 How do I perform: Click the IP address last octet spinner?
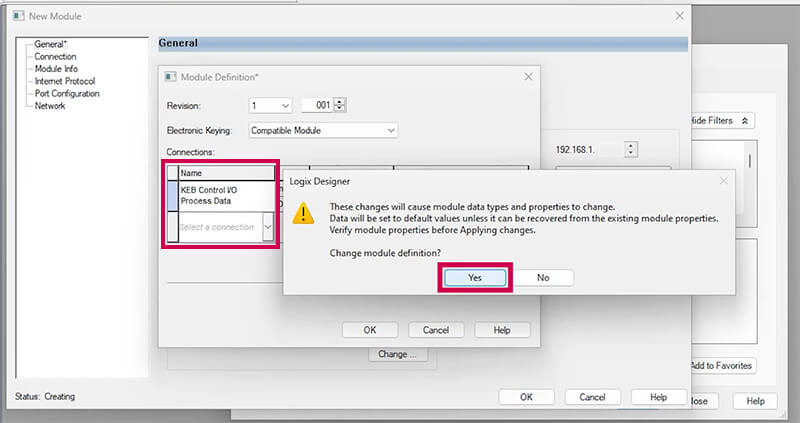click(x=631, y=150)
